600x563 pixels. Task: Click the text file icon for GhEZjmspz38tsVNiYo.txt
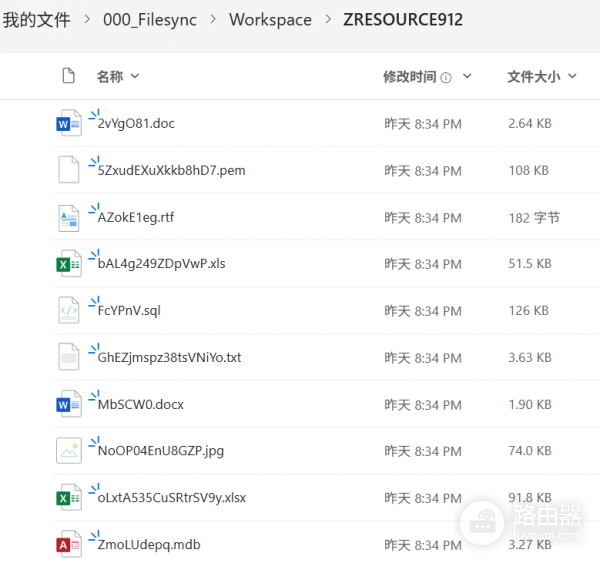click(x=69, y=357)
